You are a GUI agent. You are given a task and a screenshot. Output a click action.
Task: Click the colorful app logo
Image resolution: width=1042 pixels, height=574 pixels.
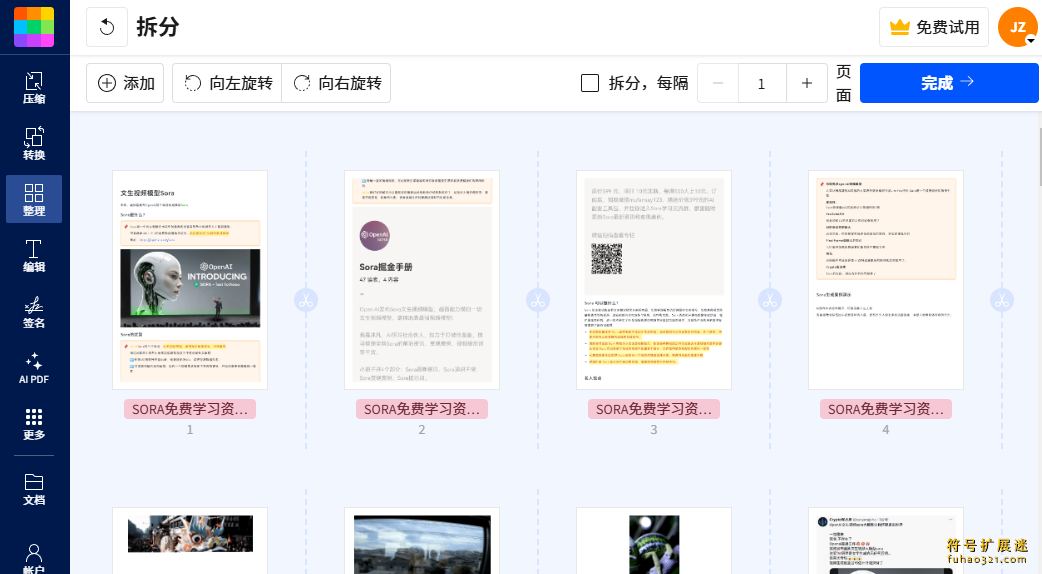[34, 27]
